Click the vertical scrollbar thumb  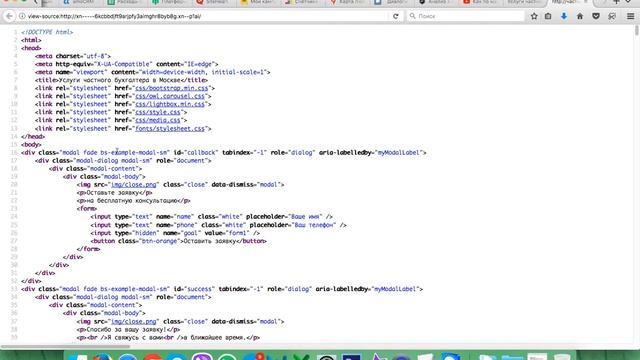coord(637,31)
